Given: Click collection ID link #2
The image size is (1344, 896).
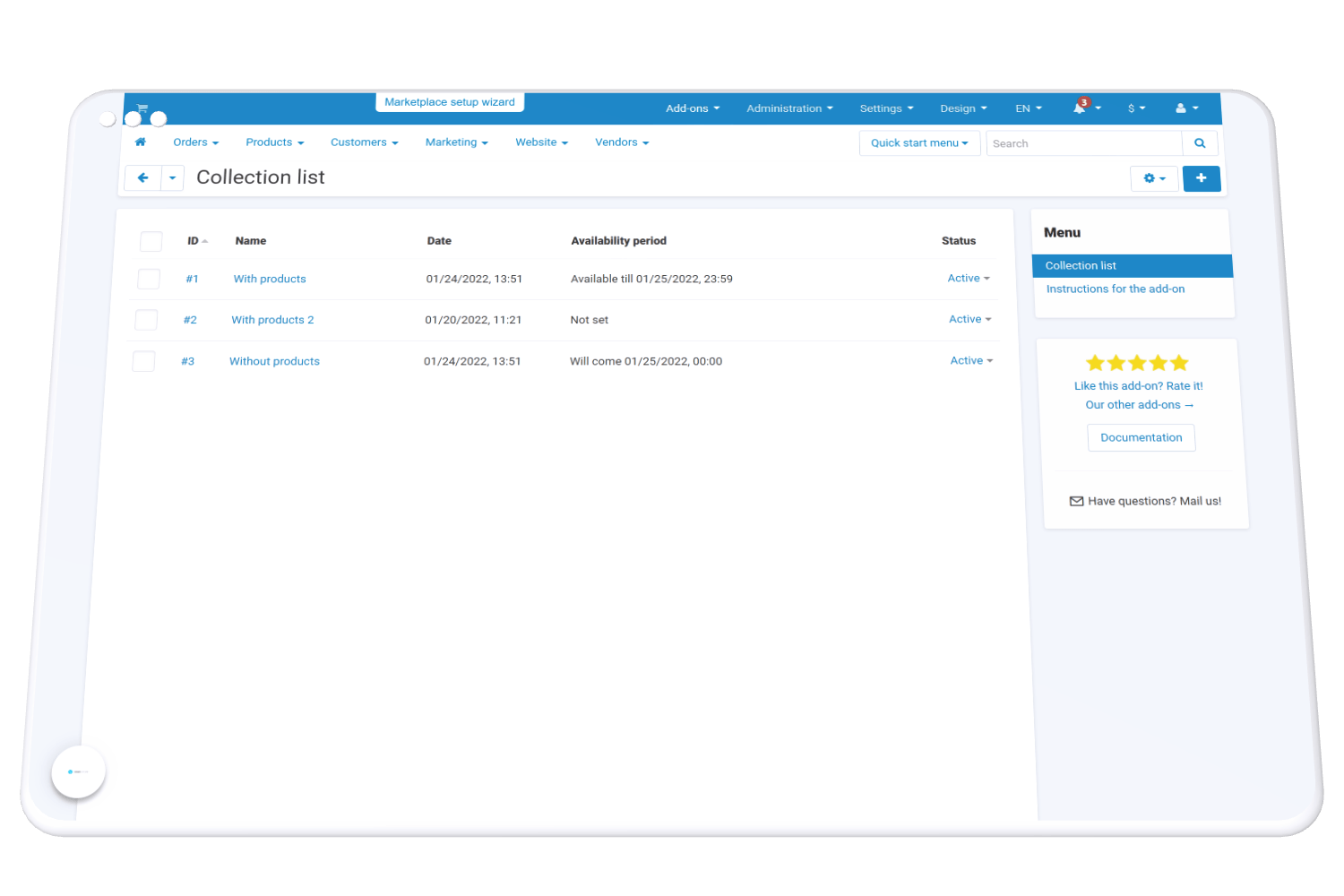Looking at the screenshot, I should [190, 320].
